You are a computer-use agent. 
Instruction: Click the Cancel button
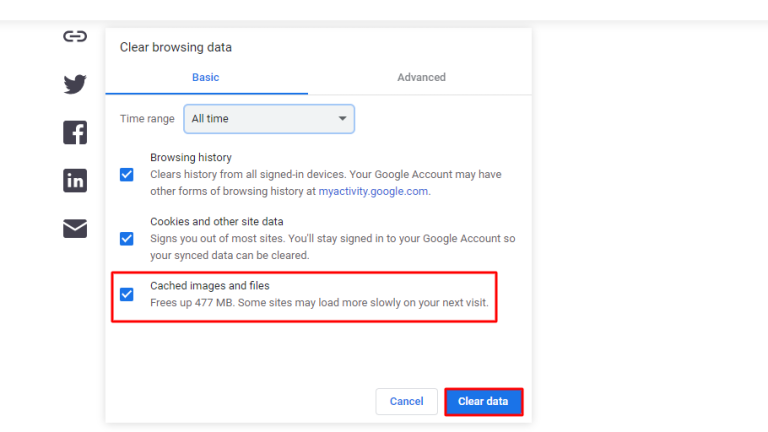(407, 402)
